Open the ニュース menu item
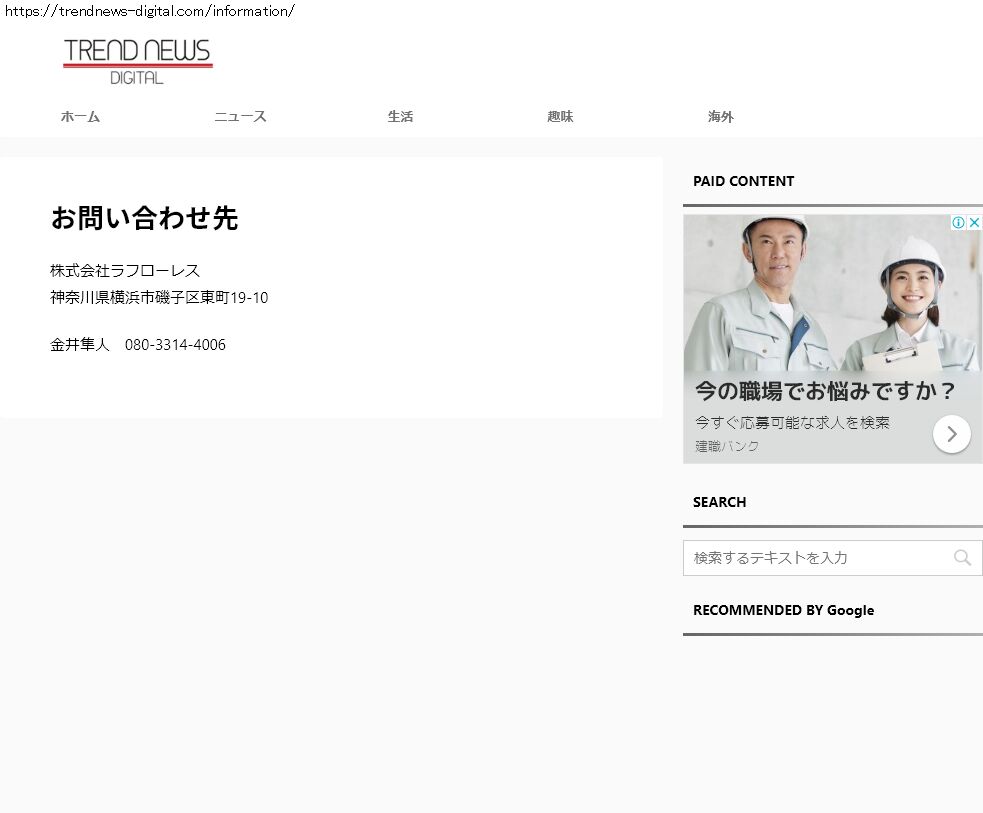The image size is (983, 813). tap(240, 117)
